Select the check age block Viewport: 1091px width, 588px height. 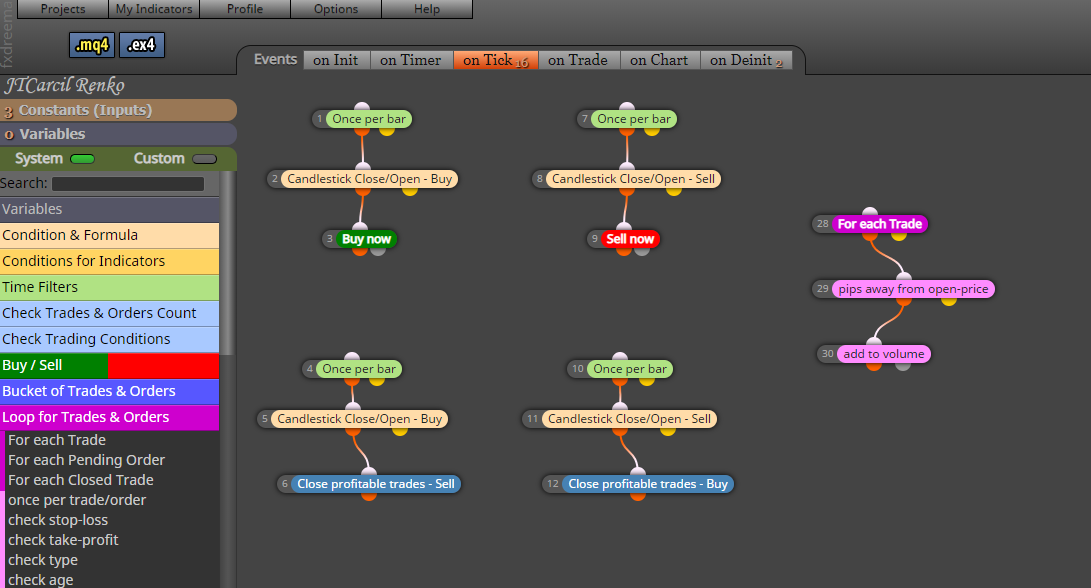coord(41,580)
